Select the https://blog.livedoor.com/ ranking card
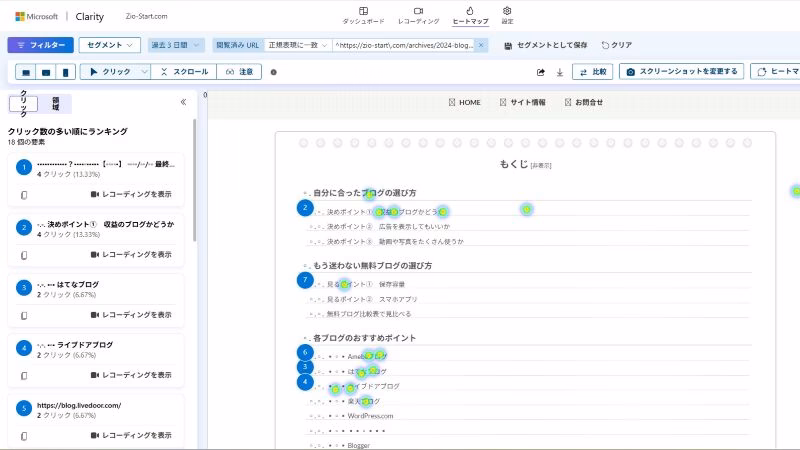The width and height of the screenshot is (800, 450). click(96, 421)
